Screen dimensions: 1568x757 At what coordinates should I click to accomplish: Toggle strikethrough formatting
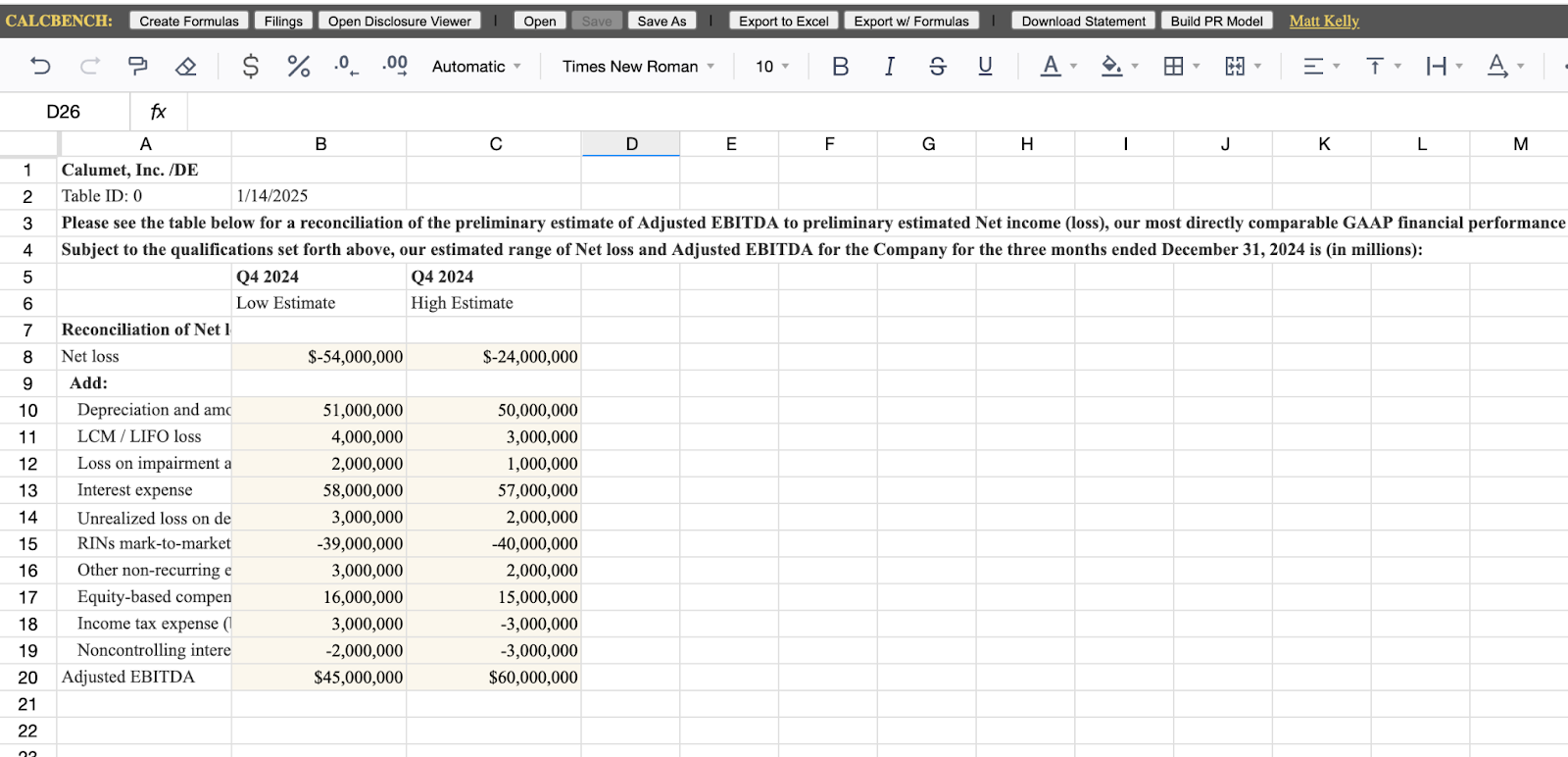point(938,66)
